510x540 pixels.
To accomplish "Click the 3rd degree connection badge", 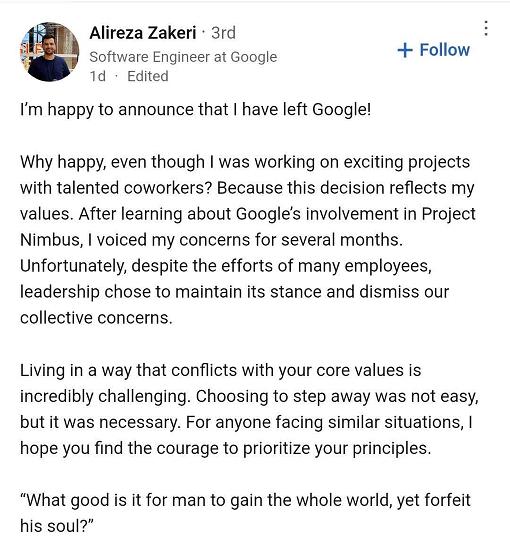I will tap(223, 33).
